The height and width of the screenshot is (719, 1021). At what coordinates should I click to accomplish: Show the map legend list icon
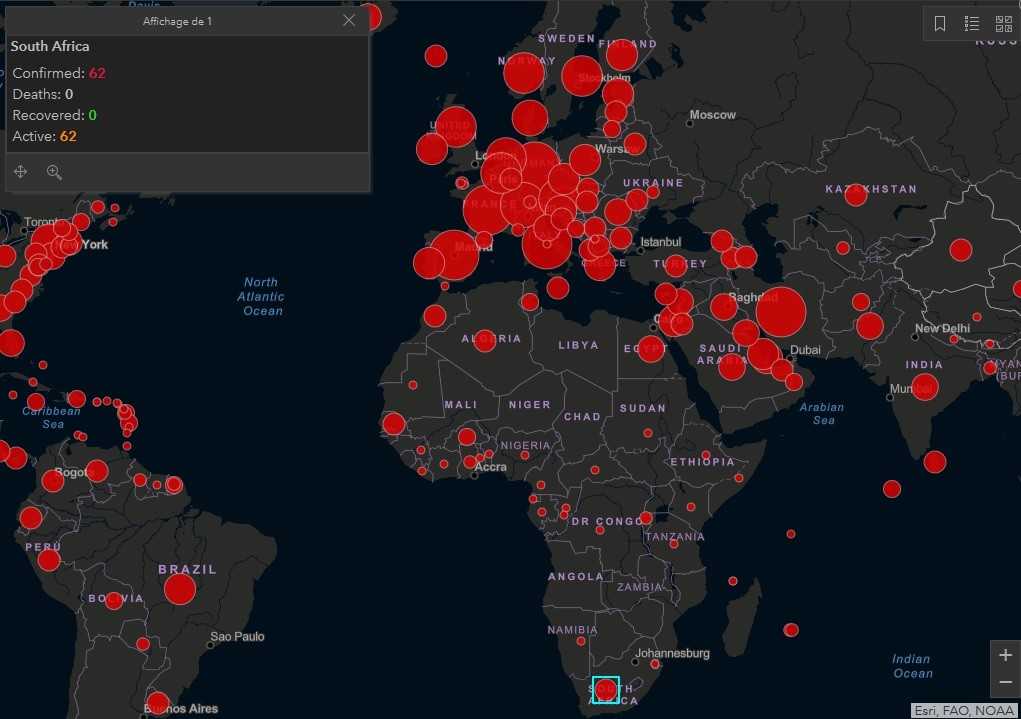point(971,24)
